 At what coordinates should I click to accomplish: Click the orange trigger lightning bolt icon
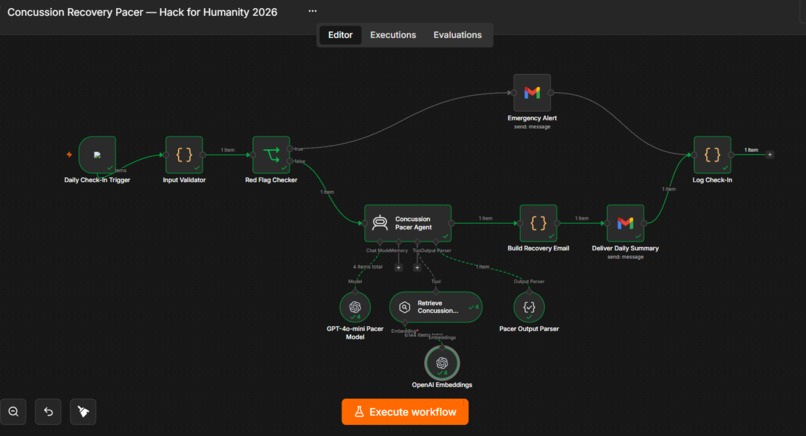tap(69, 154)
